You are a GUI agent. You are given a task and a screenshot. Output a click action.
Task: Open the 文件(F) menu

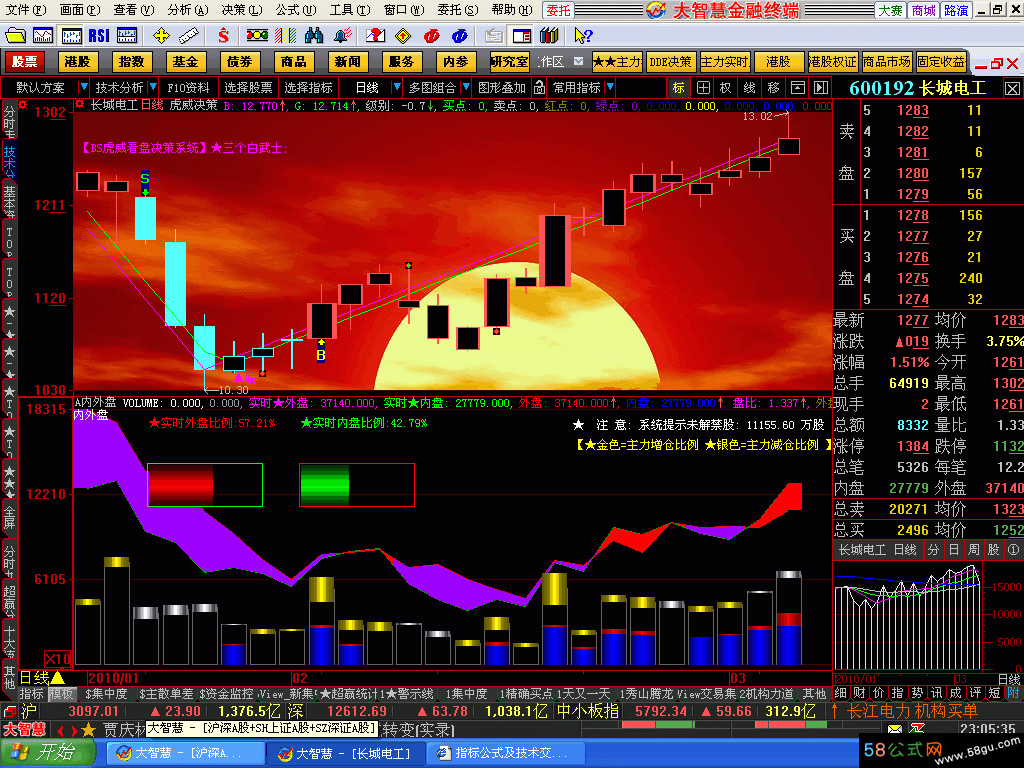pos(25,10)
